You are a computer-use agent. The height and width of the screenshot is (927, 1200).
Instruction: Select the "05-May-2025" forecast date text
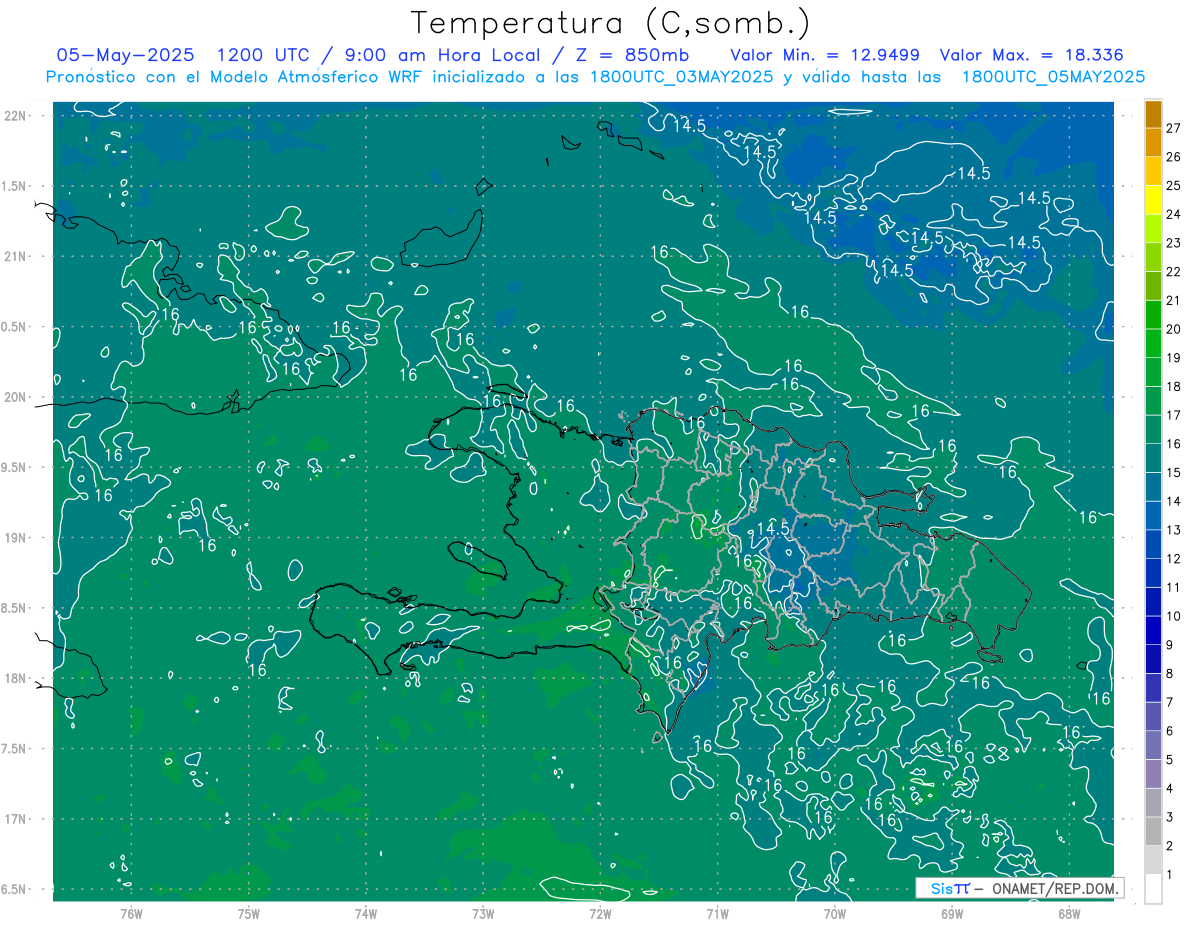pyautogui.click(x=125, y=55)
